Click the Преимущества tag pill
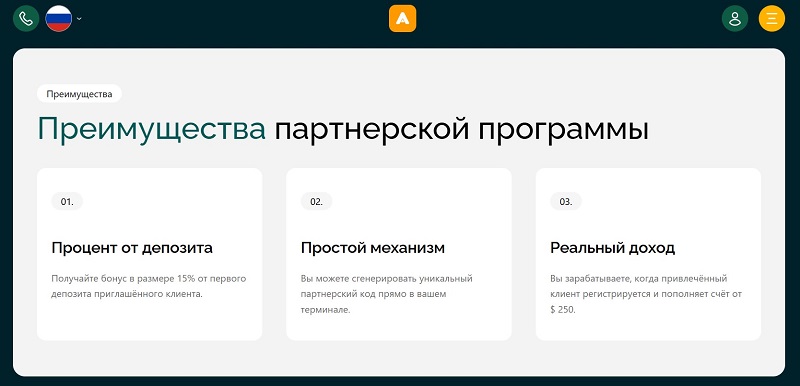Viewport: 800px width, 386px height. click(x=79, y=94)
